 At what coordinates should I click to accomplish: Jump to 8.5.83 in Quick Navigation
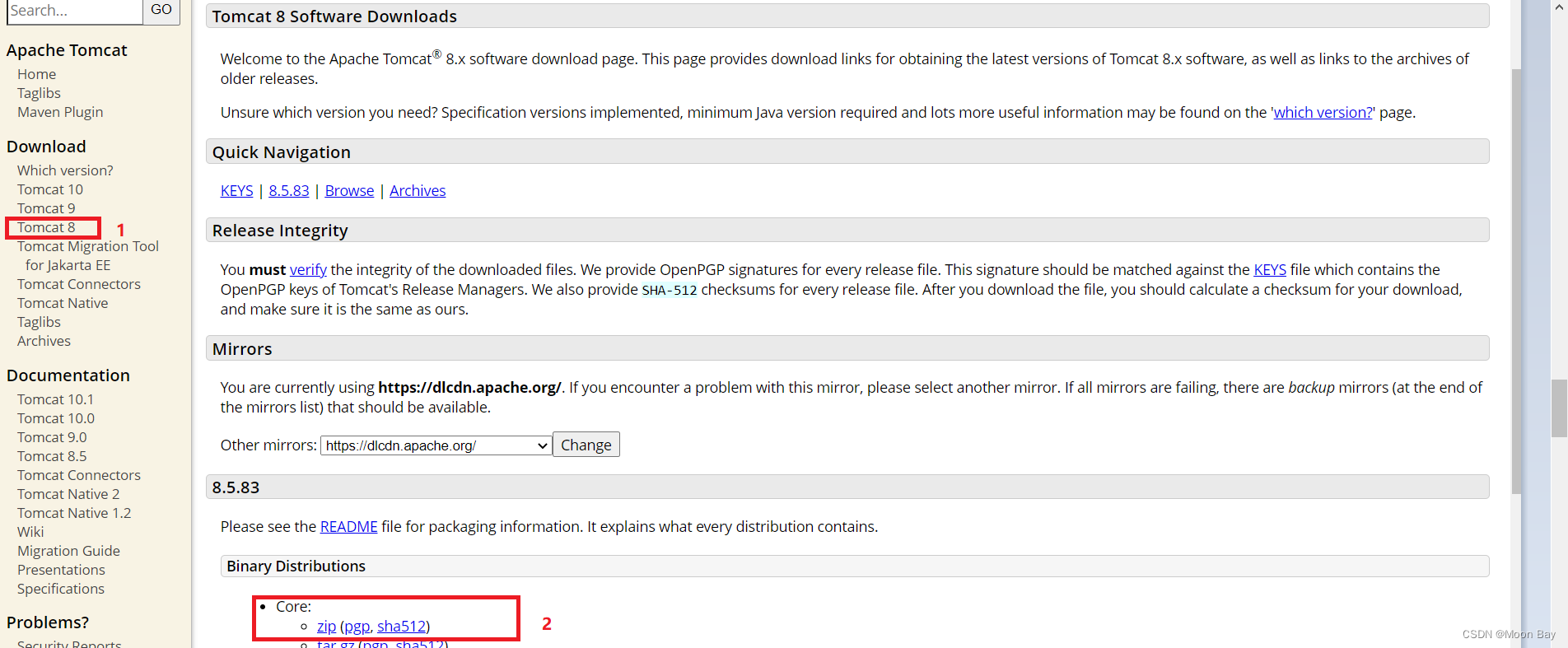[289, 191]
